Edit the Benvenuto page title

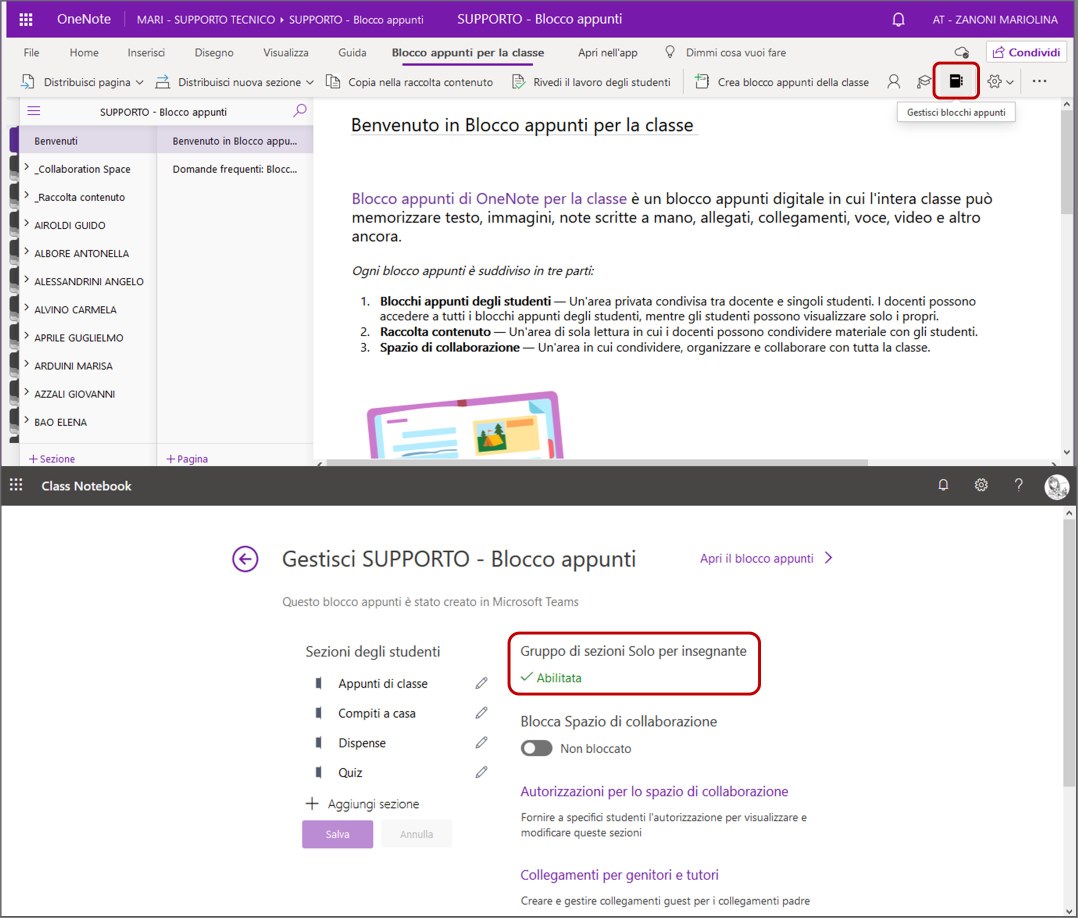coord(522,125)
